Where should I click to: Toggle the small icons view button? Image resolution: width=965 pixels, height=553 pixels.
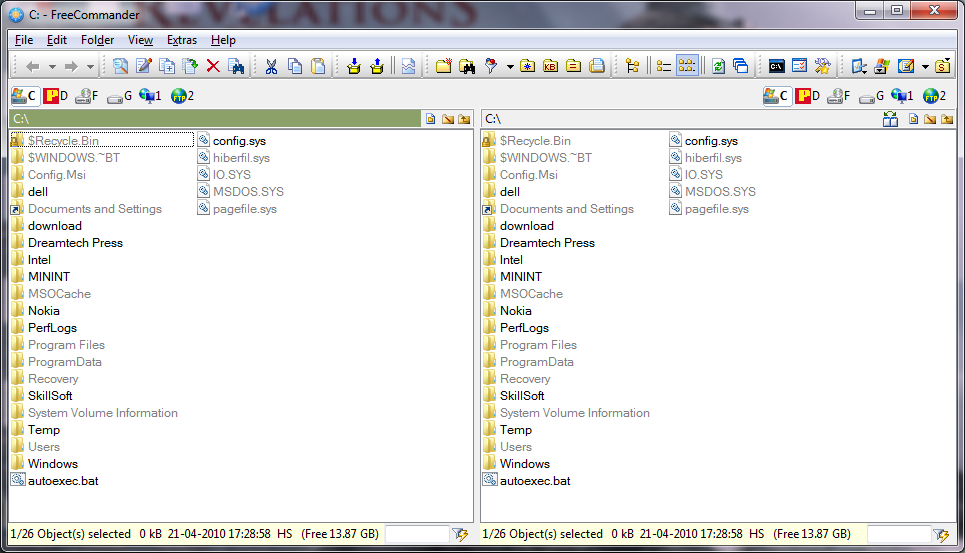[x=687, y=66]
